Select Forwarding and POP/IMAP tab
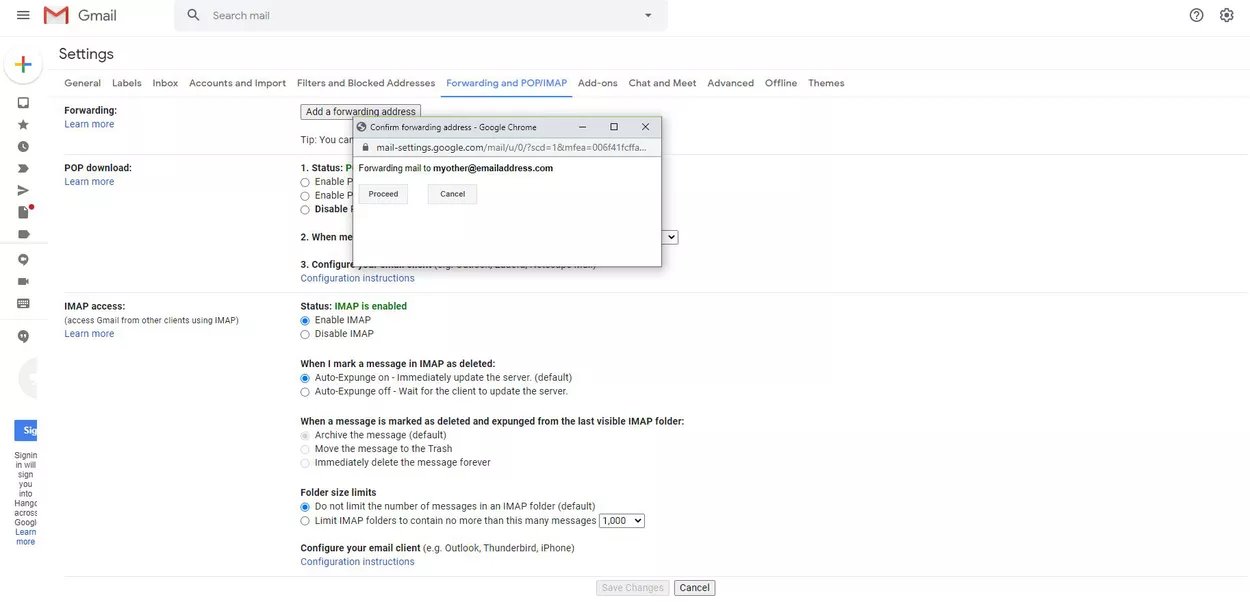 tap(506, 83)
